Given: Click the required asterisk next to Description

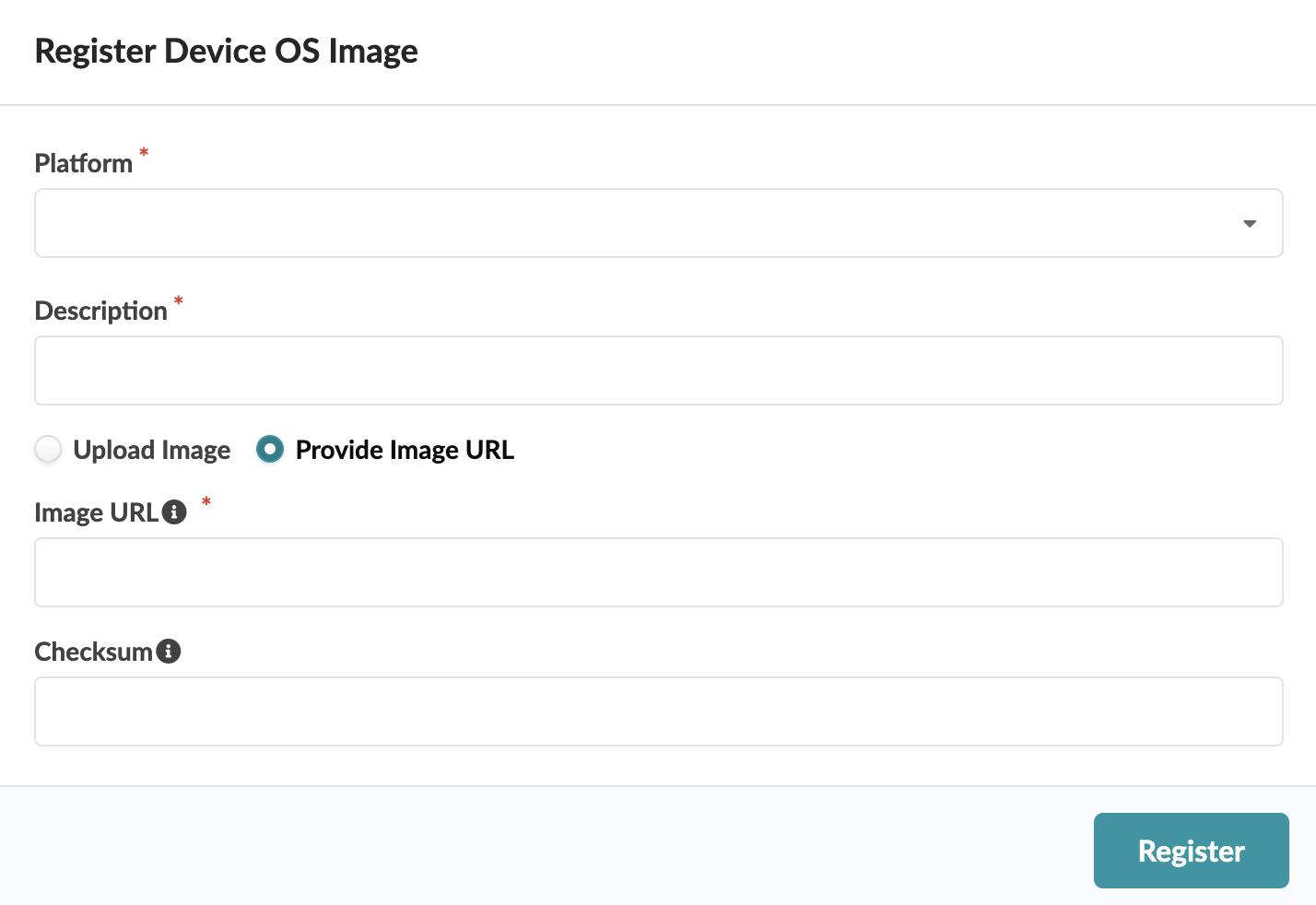Looking at the screenshot, I should (179, 300).
